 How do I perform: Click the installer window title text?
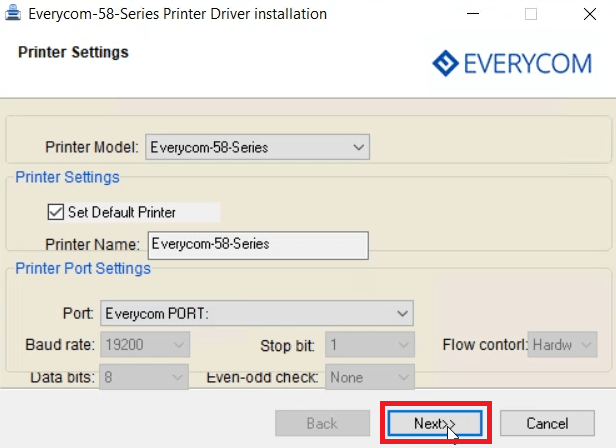[177, 14]
